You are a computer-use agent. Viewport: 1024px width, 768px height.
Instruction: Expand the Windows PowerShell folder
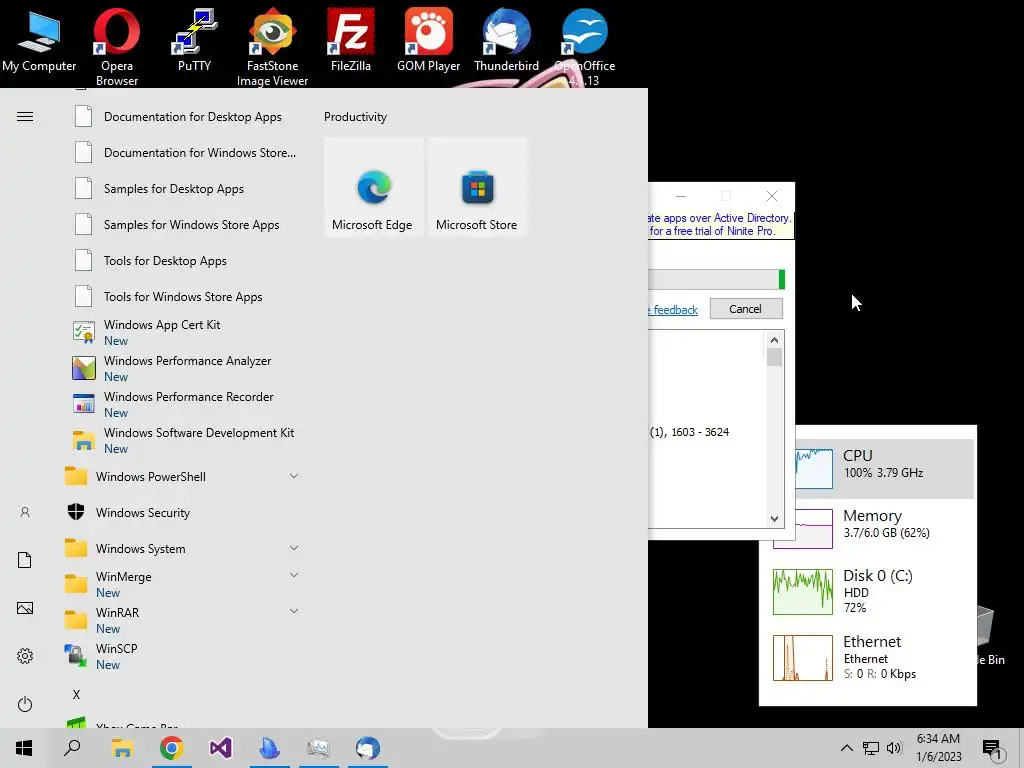coord(183,477)
